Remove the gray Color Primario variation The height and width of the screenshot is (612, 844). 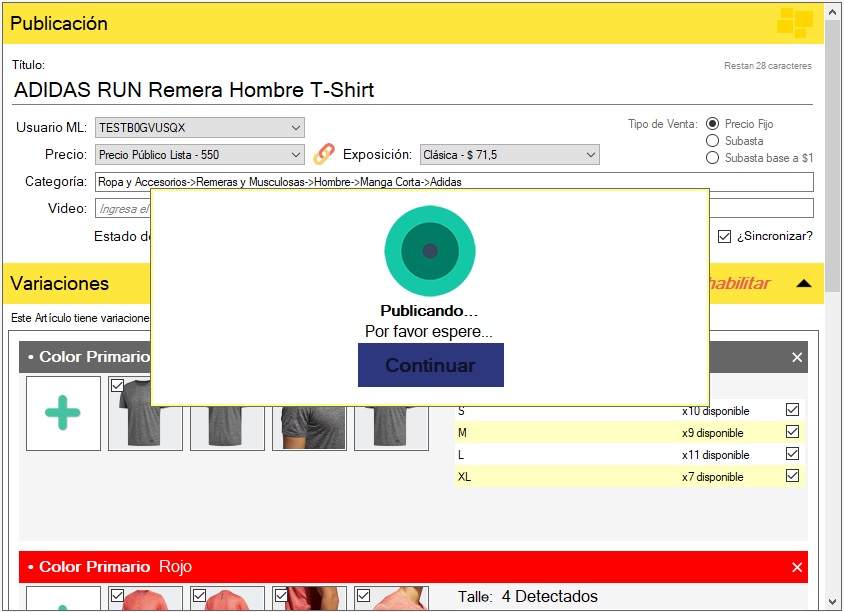tap(797, 357)
